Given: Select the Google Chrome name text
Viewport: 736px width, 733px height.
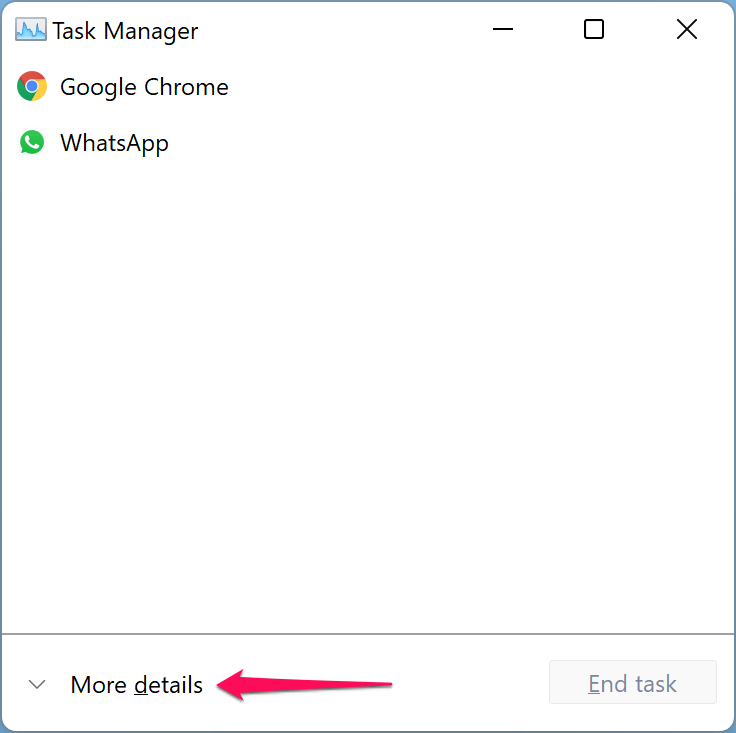Looking at the screenshot, I should (144, 87).
